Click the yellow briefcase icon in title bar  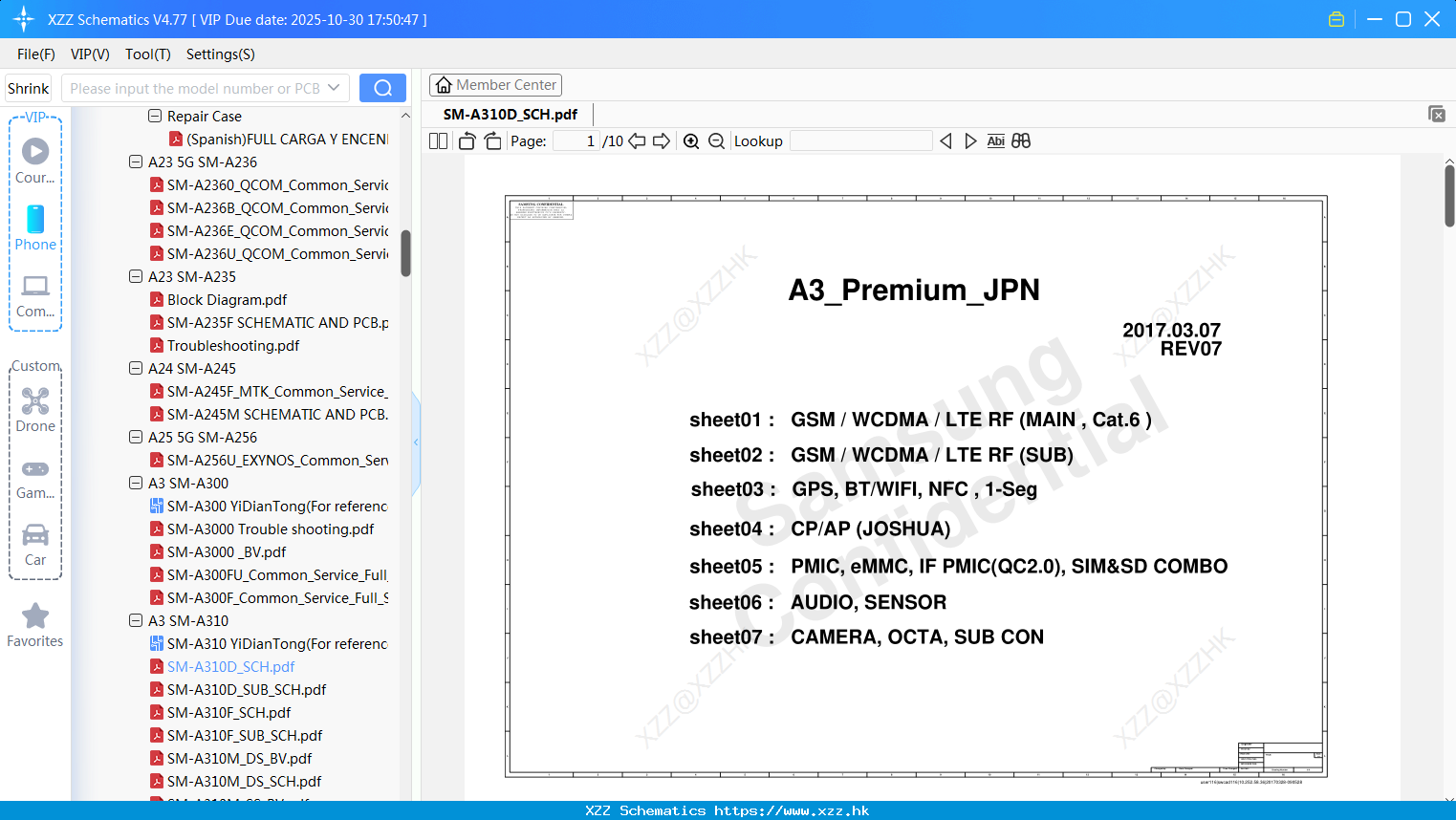pyautogui.click(x=1336, y=19)
